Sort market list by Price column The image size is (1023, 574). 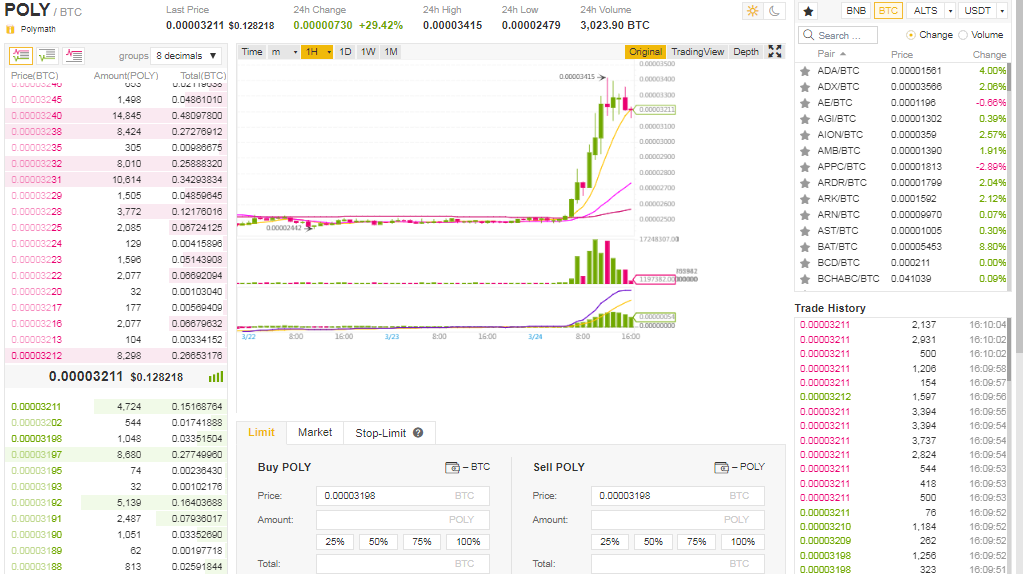(x=902, y=54)
